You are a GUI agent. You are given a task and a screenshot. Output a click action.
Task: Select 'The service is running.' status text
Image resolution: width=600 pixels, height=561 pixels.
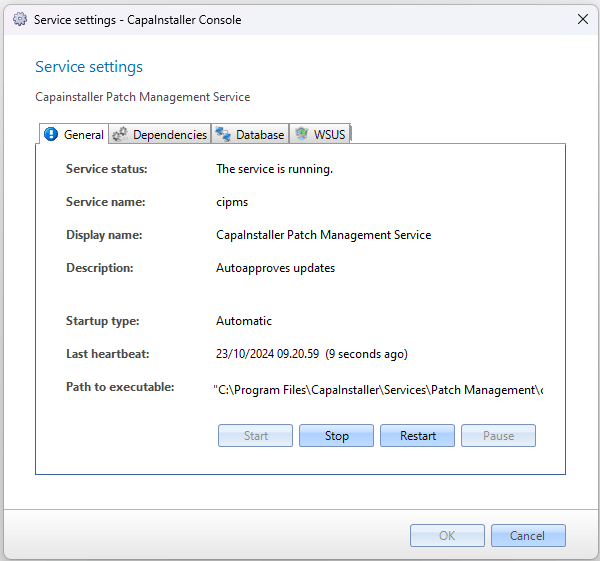click(x=274, y=169)
